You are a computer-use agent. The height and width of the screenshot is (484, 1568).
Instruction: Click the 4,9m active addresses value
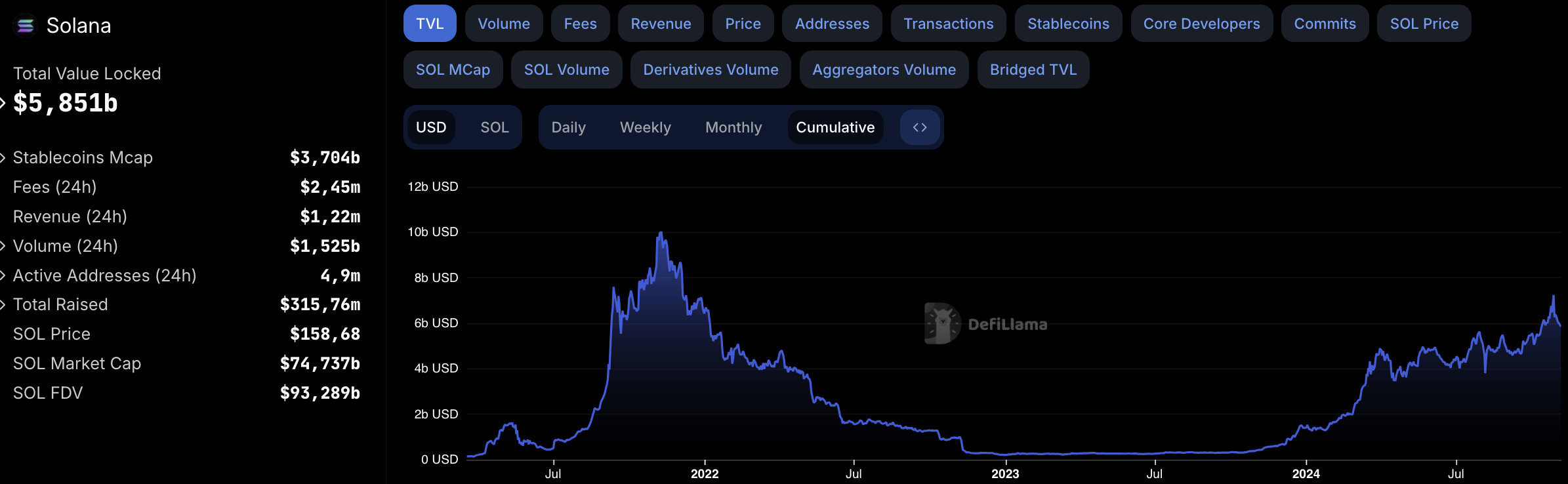[340, 275]
